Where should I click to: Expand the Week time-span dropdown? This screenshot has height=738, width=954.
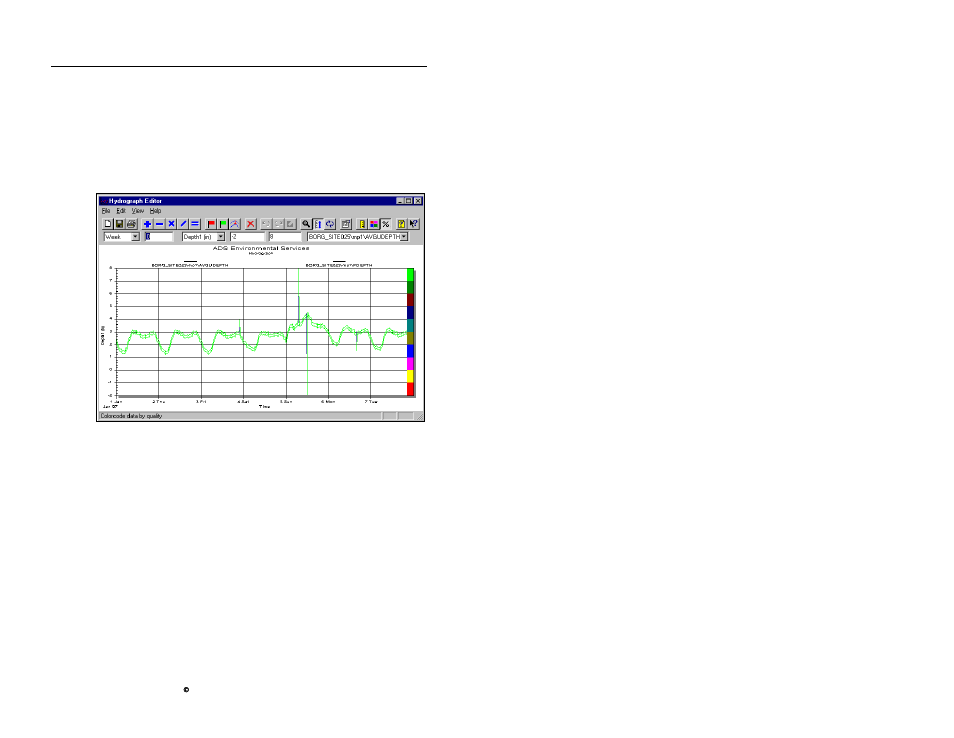(x=135, y=237)
